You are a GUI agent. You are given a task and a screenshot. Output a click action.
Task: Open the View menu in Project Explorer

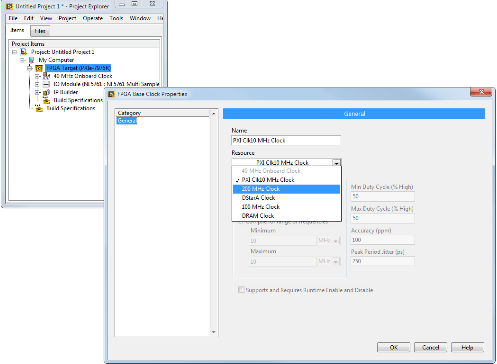[x=46, y=18]
